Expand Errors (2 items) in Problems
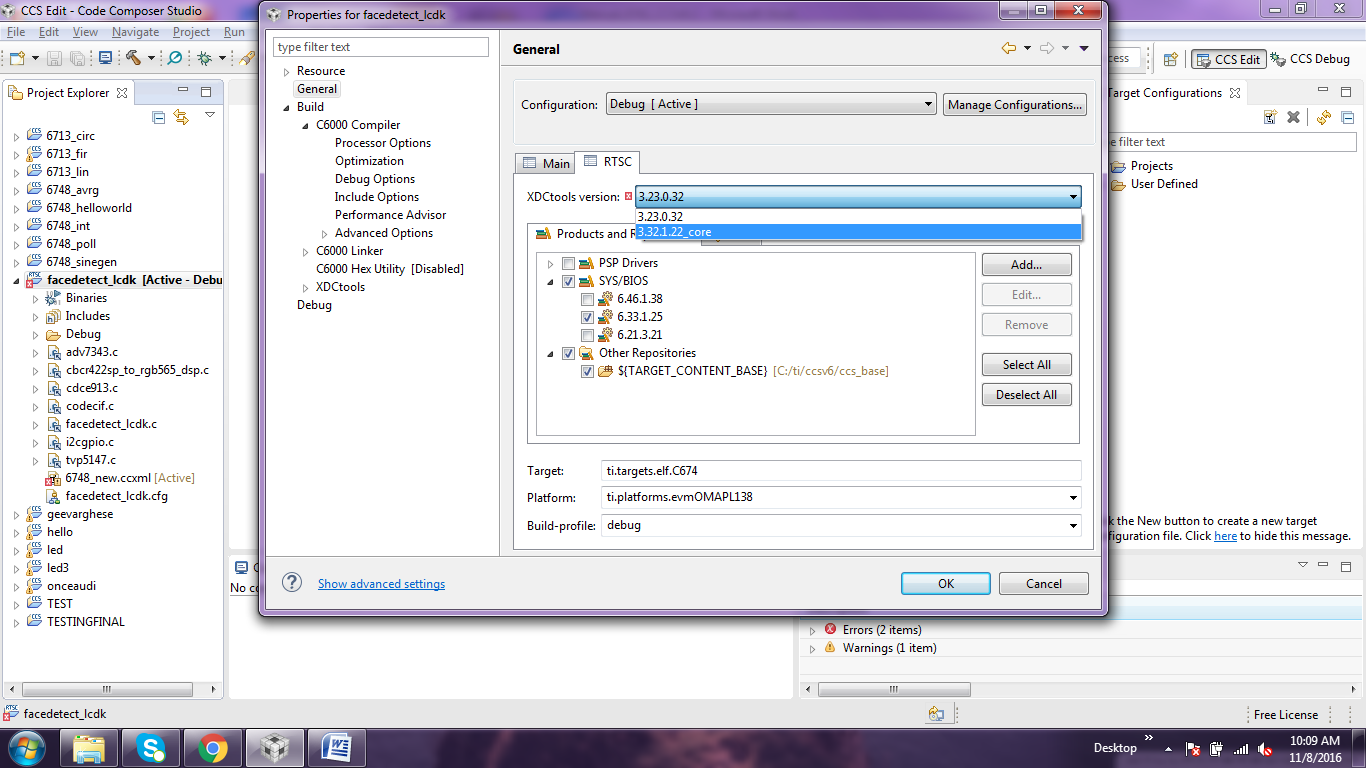This screenshot has height=768, width=1366. (813, 631)
